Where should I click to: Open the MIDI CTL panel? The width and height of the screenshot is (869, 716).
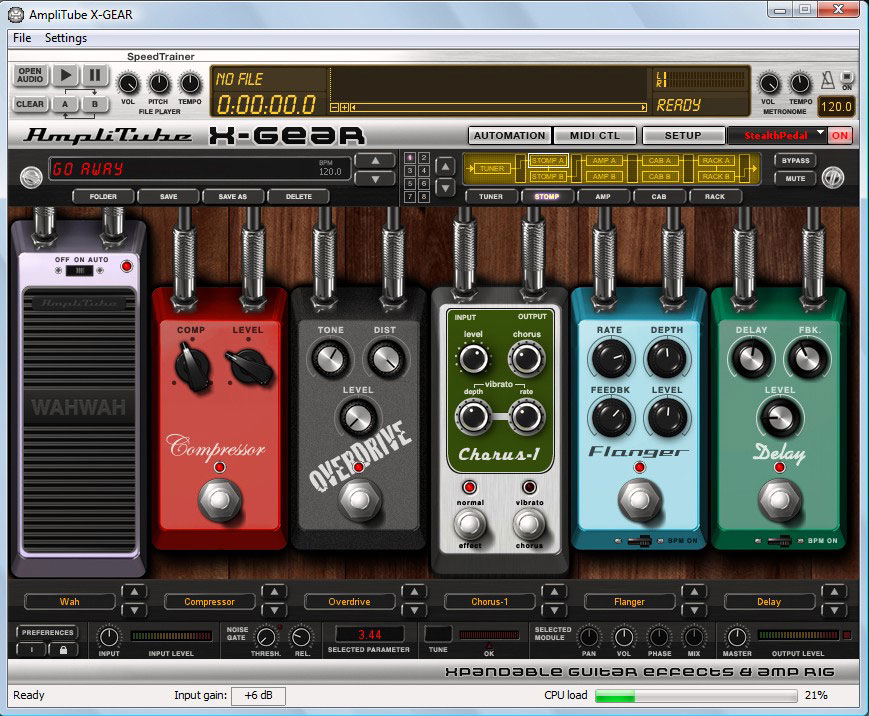click(595, 136)
